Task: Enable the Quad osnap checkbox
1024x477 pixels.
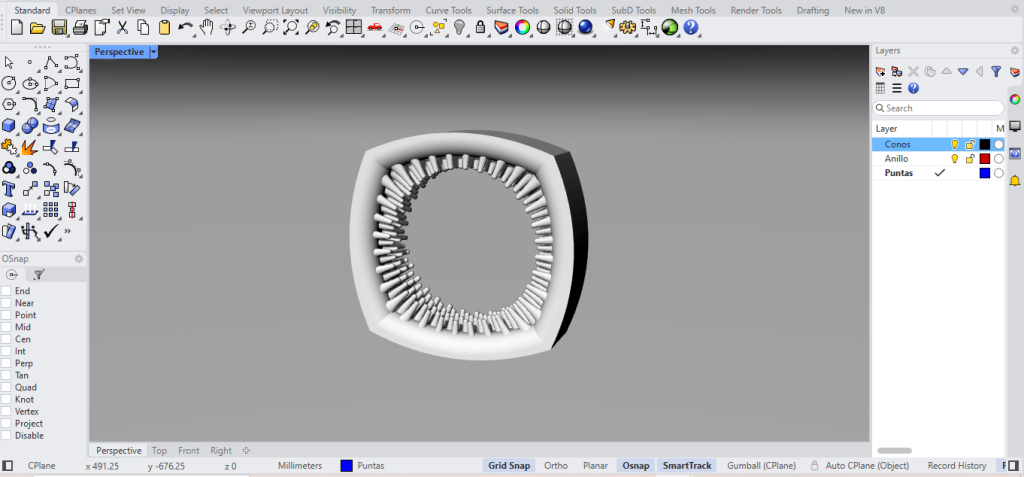Action: [x=7, y=387]
